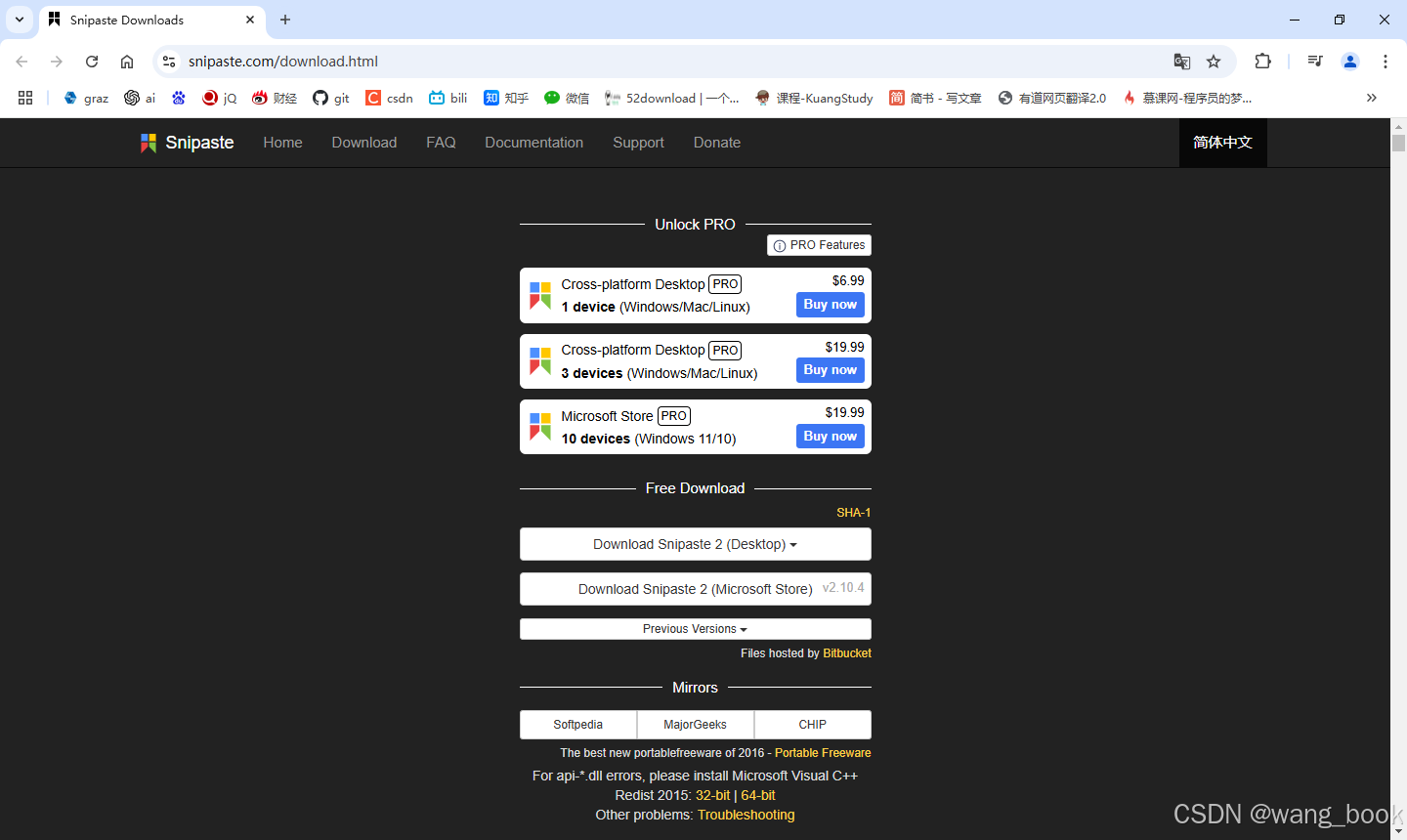
Task: Open the Support nav item
Action: (639, 143)
